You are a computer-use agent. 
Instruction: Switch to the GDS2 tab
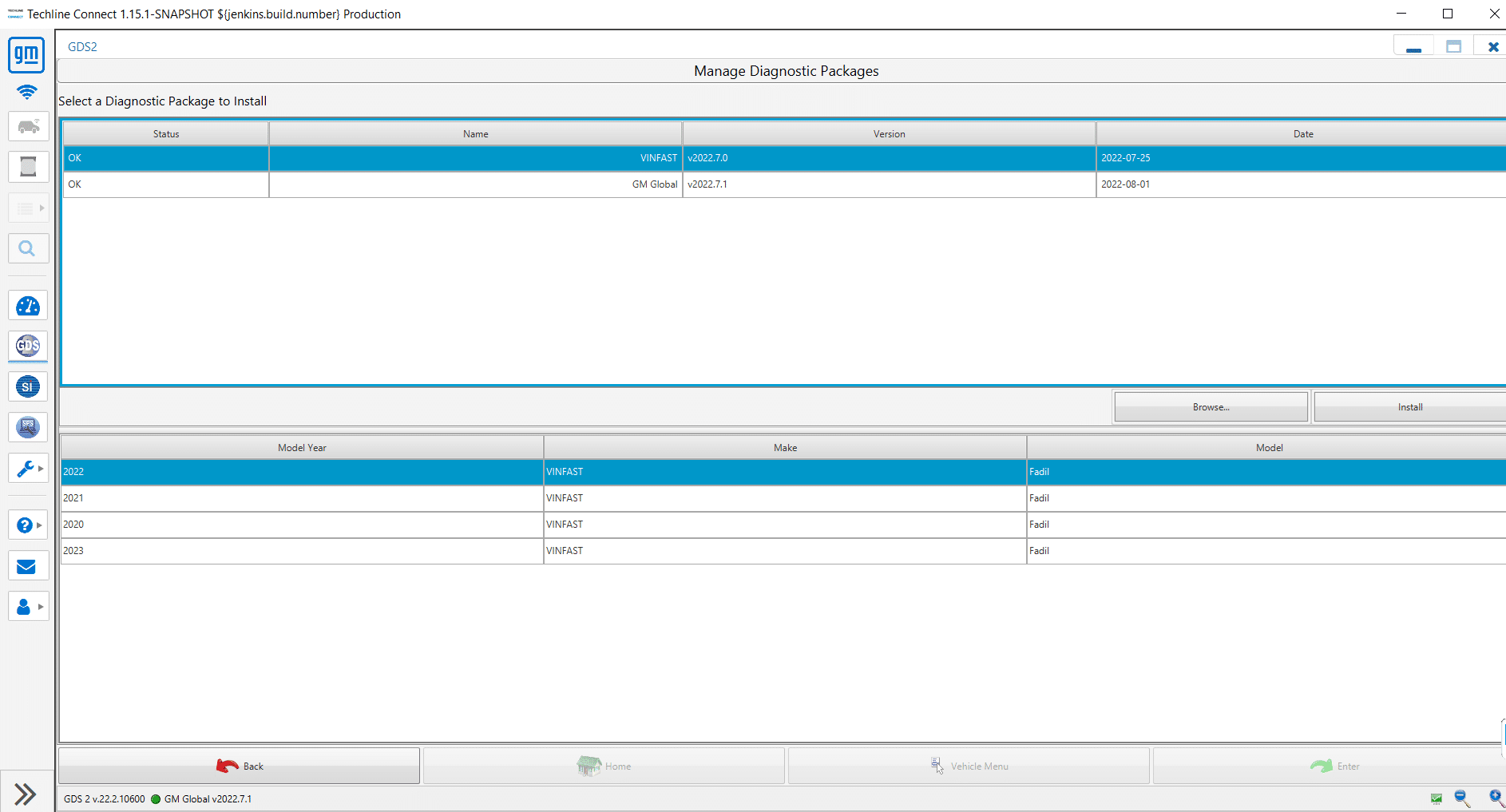pyautogui.click(x=82, y=47)
